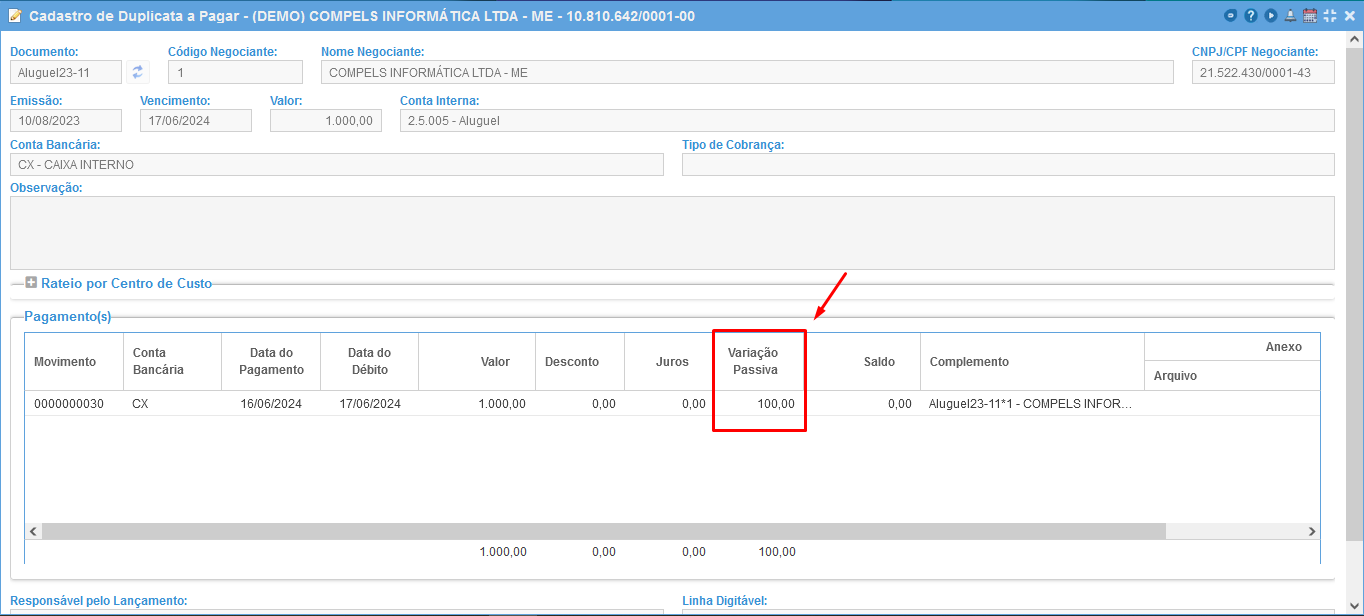
Task: Click the Observação text area
Action: pos(672,233)
